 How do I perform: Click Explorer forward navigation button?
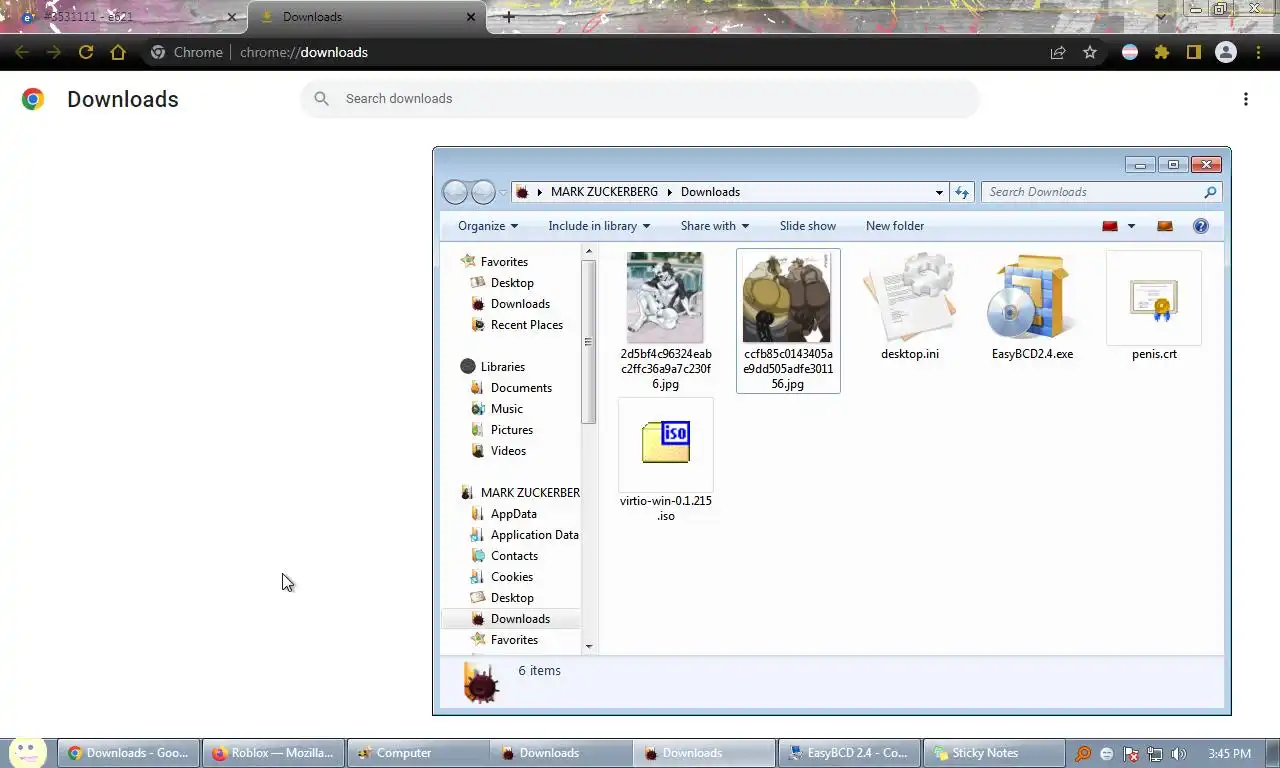point(483,192)
